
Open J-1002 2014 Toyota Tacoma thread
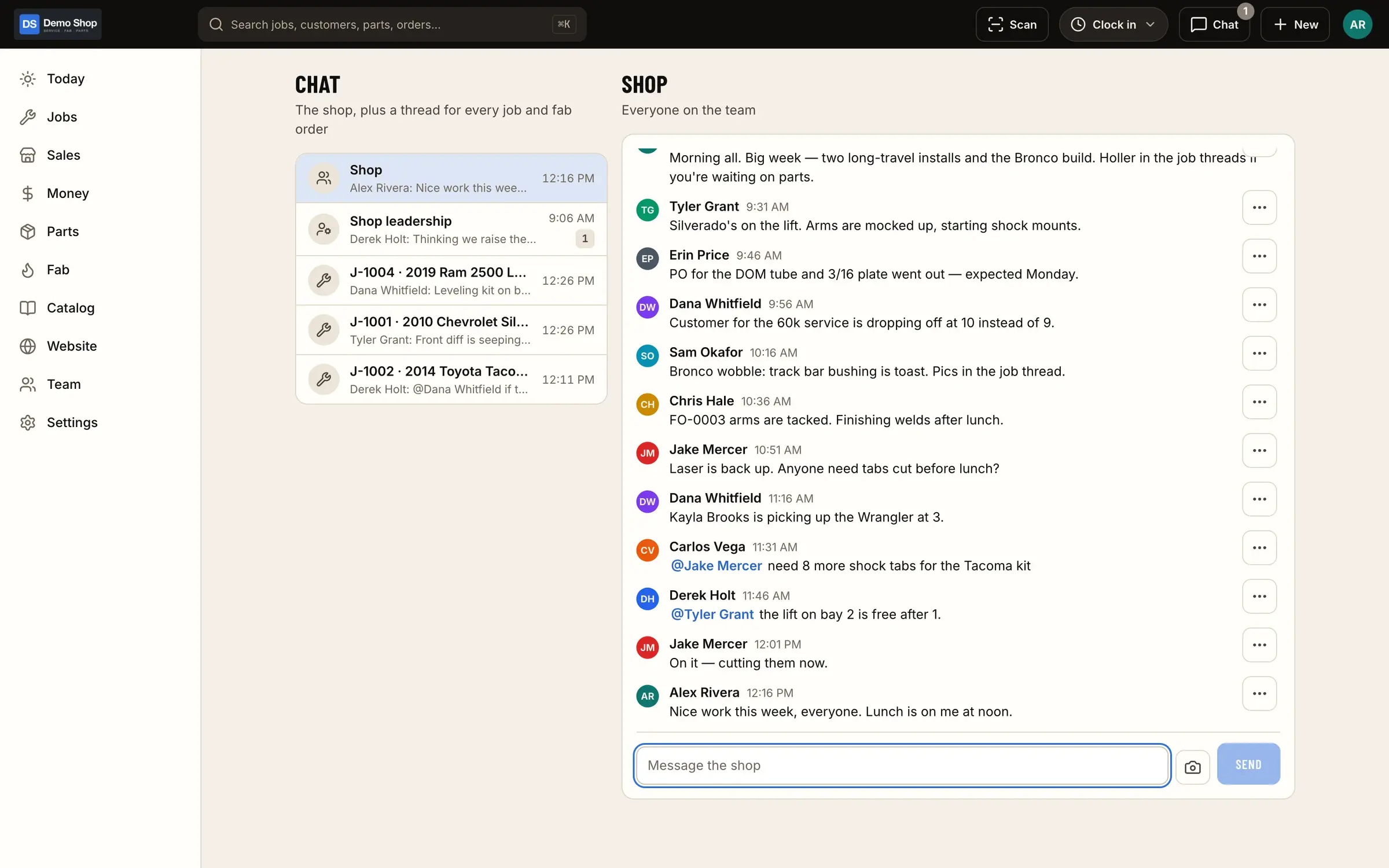coord(451,380)
